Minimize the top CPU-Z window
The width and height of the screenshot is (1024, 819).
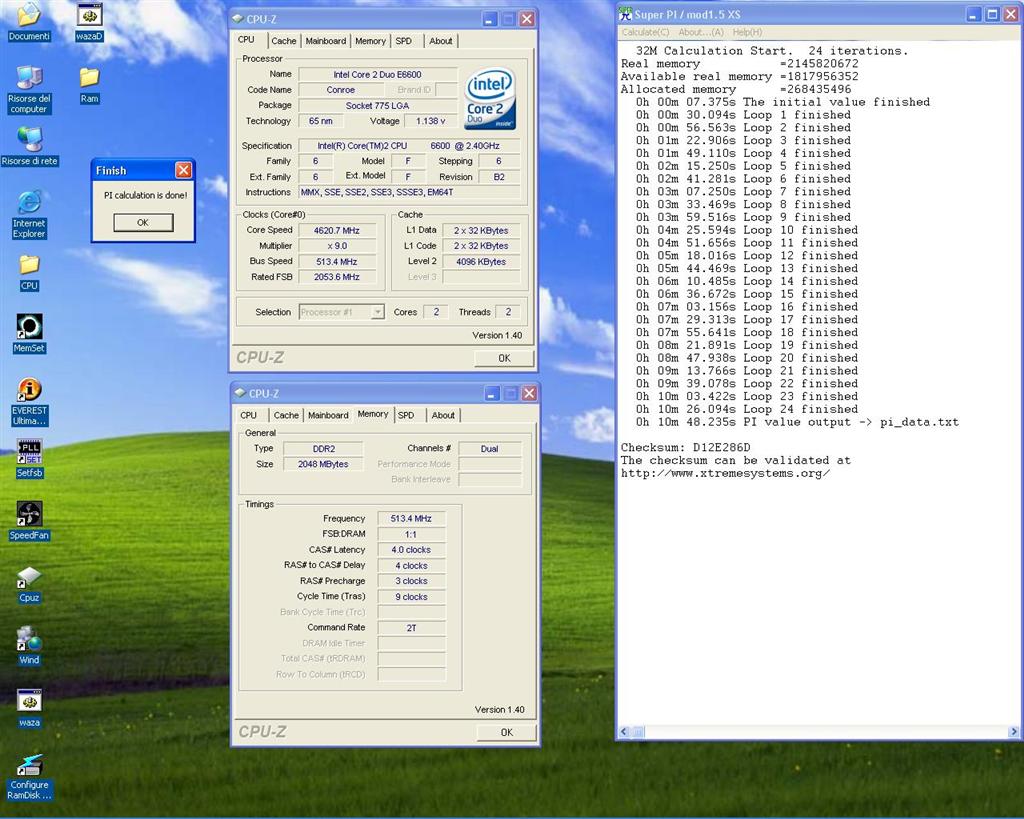point(490,20)
